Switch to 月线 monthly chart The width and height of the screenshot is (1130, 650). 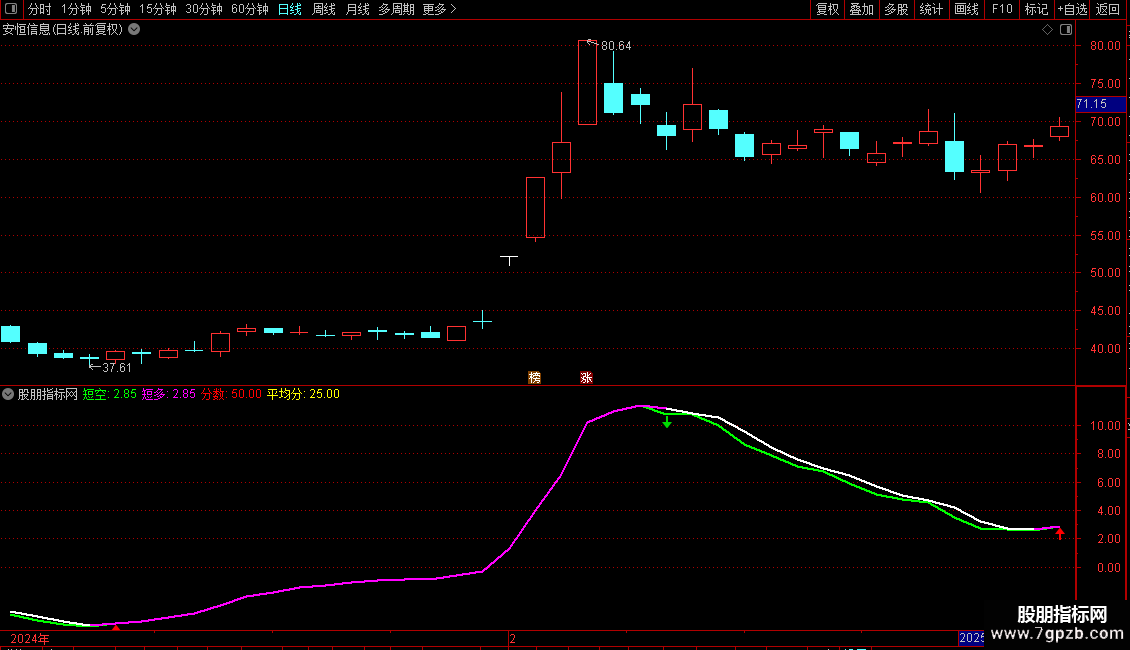(357, 9)
